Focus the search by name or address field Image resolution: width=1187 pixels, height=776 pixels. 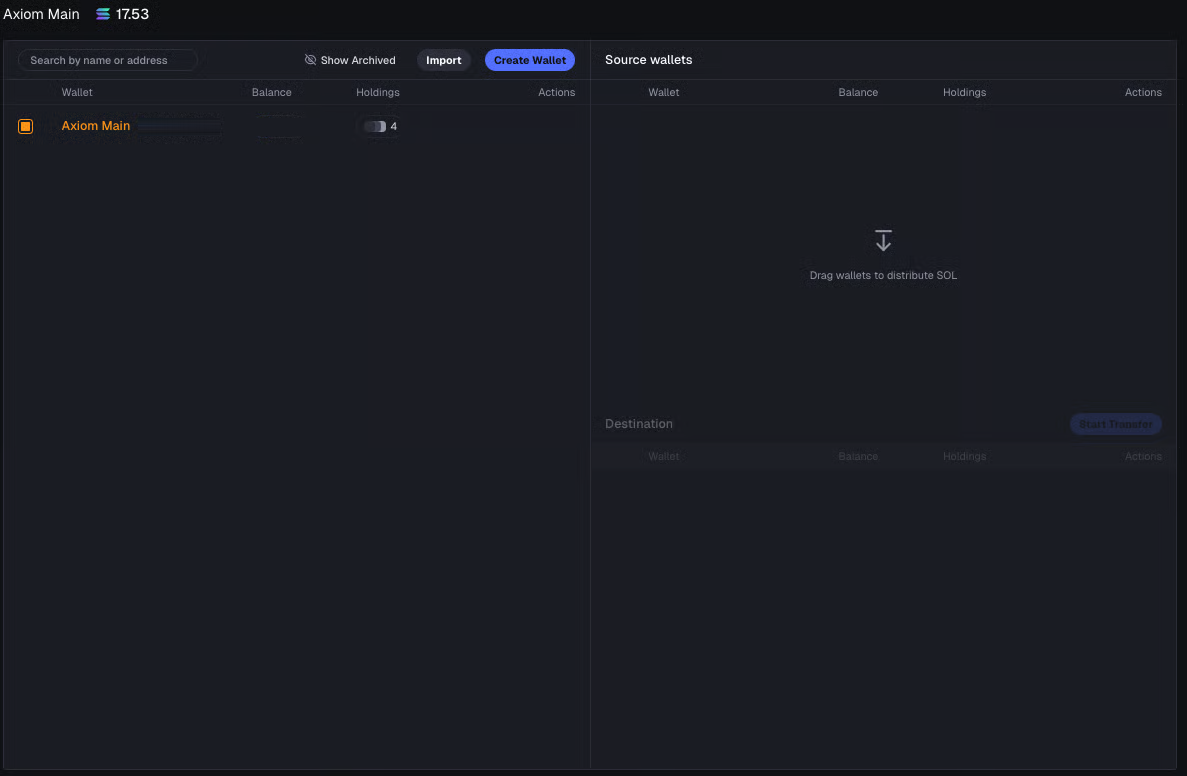pos(108,60)
